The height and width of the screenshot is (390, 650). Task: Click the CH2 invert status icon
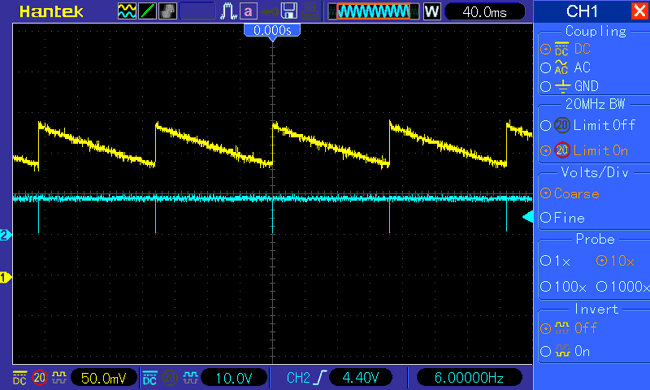click(x=190, y=377)
